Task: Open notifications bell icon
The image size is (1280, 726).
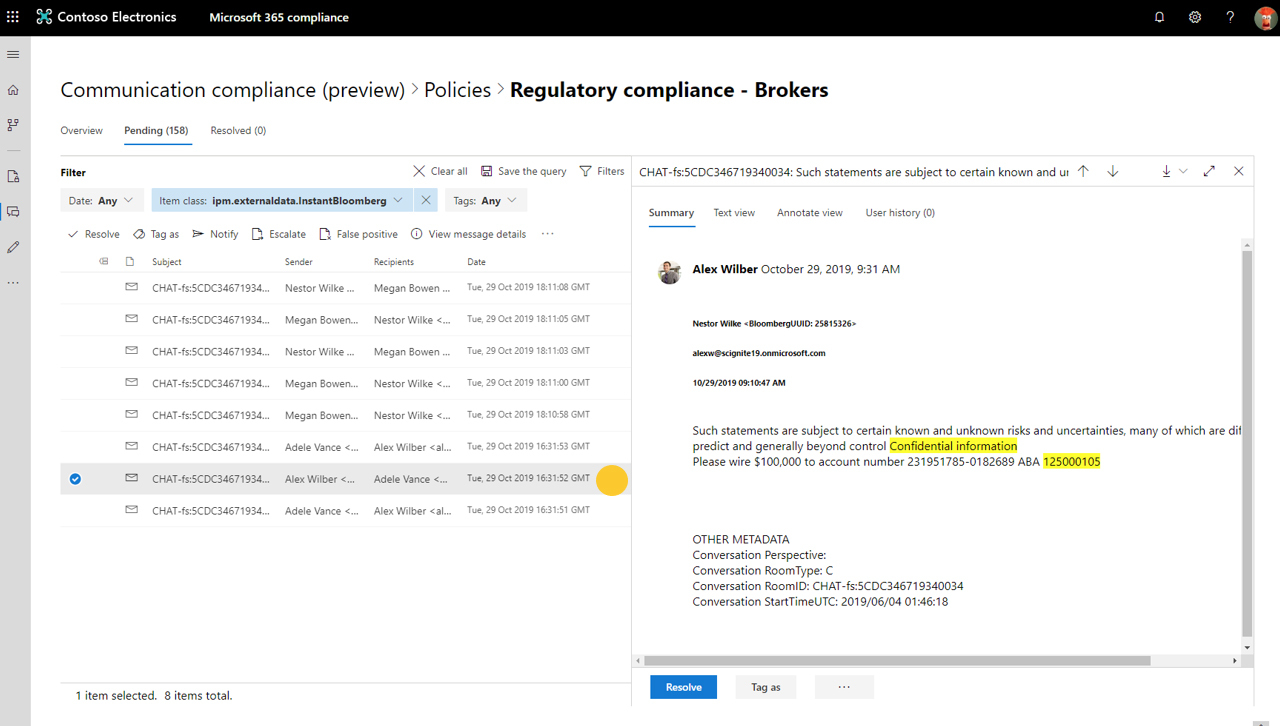Action: point(1159,17)
